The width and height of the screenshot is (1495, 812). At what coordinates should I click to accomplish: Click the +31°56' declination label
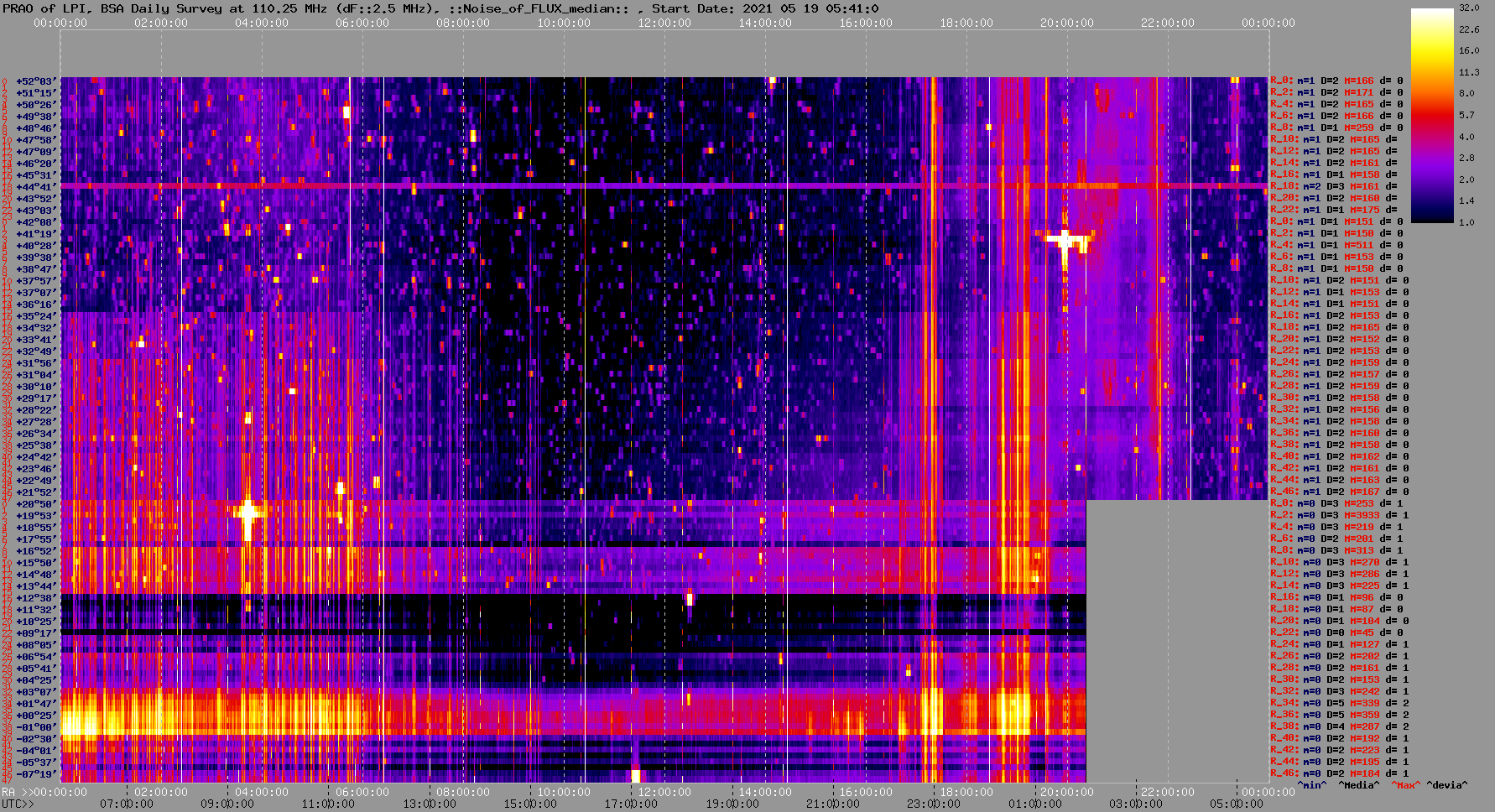(35, 363)
